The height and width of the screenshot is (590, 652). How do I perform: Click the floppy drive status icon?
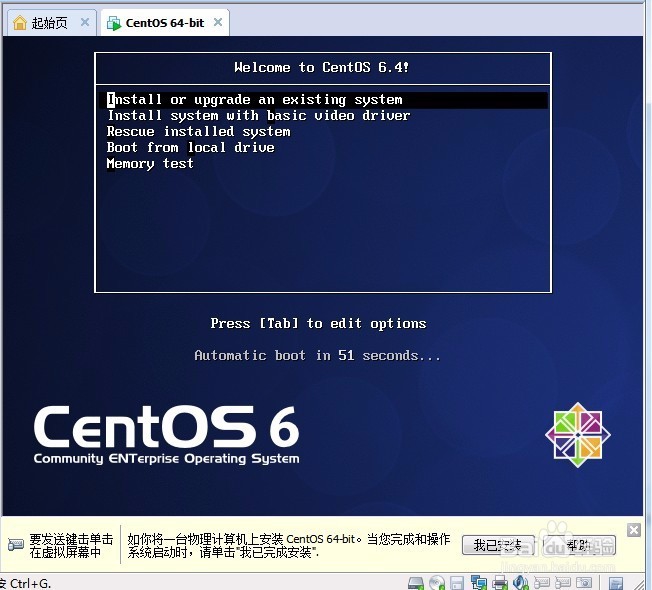tap(457, 583)
